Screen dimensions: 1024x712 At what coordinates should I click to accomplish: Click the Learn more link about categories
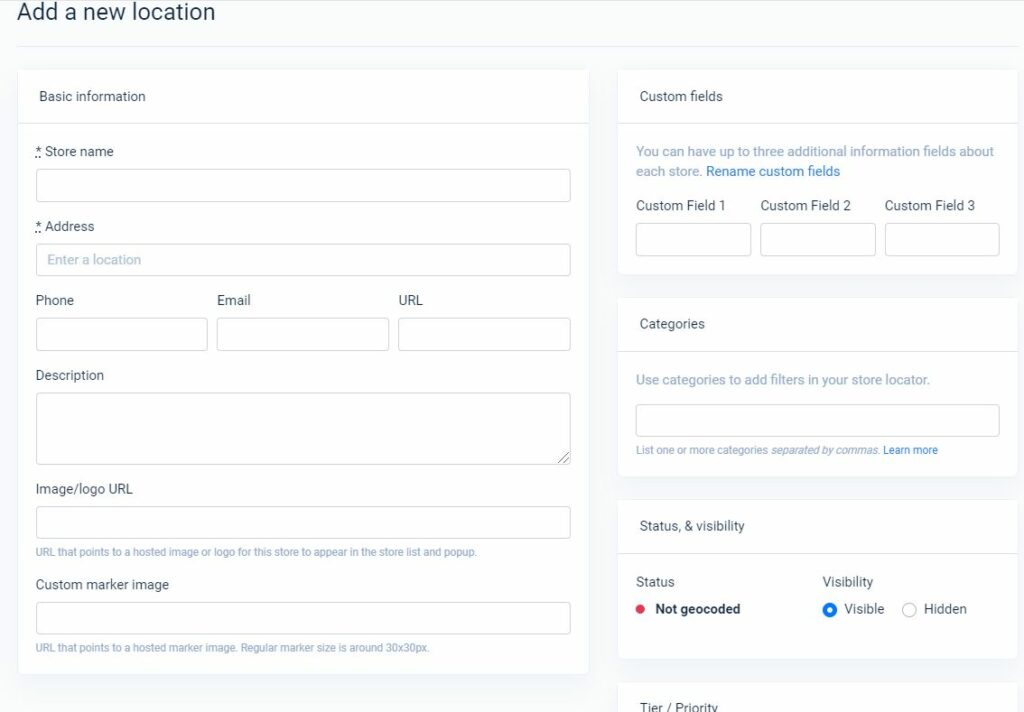(910, 450)
